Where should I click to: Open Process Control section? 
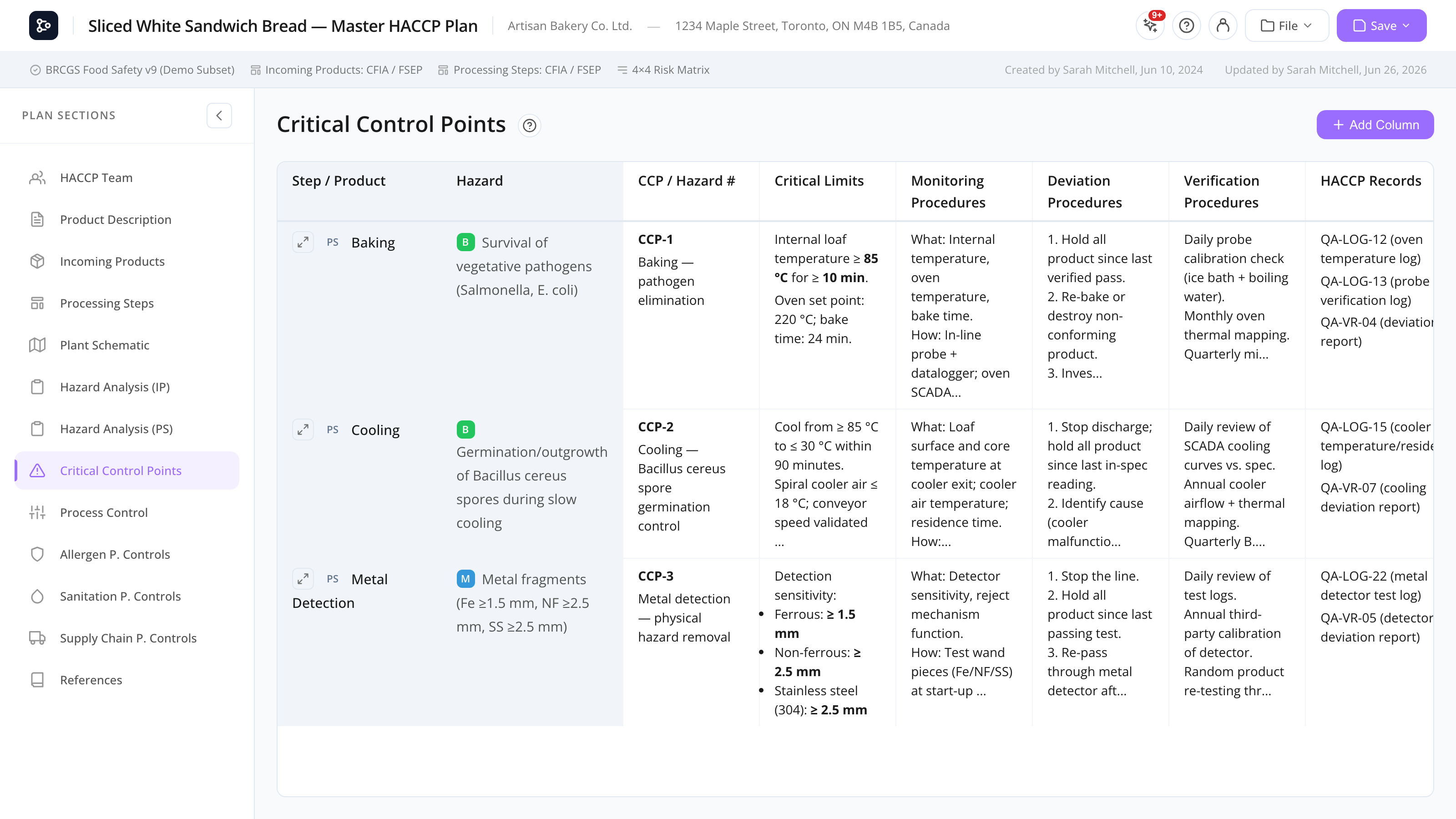pyautogui.click(x=127, y=512)
